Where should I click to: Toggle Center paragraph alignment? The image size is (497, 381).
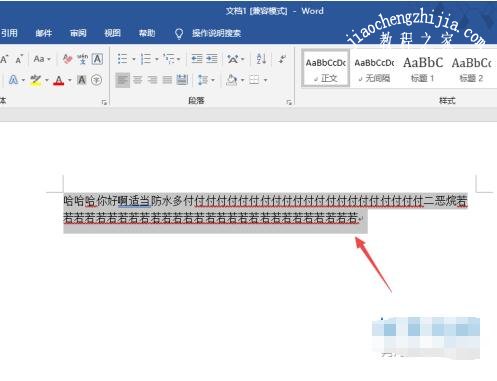coord(137,80)
